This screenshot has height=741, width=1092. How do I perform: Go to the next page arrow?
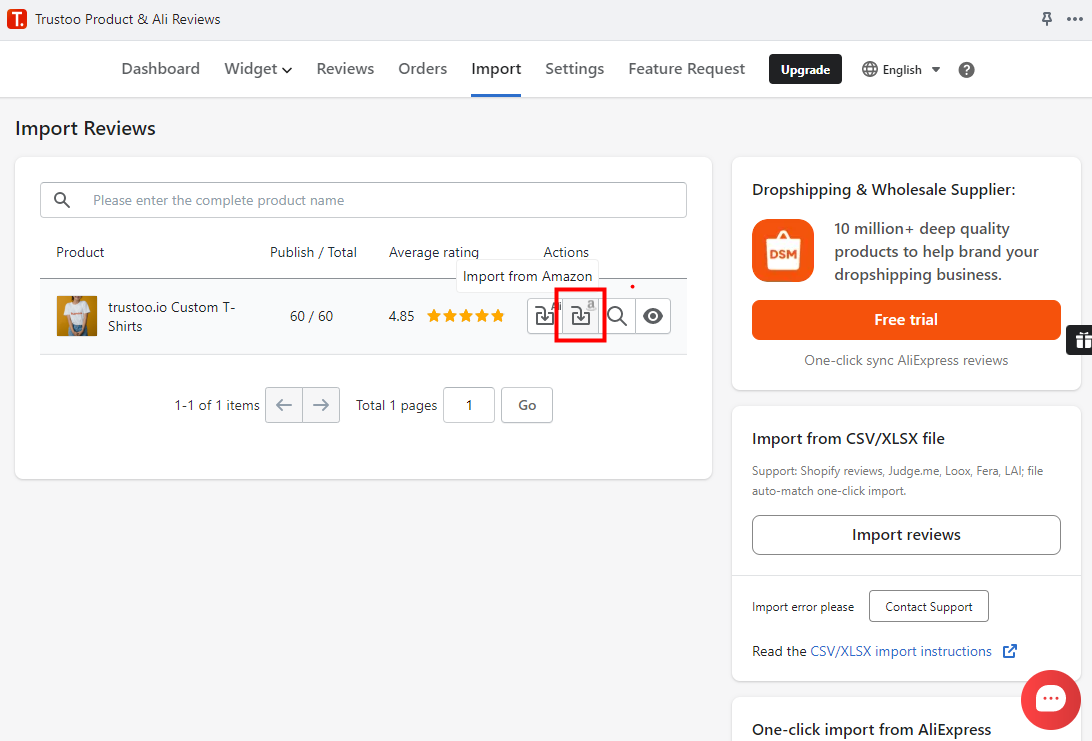321,405
